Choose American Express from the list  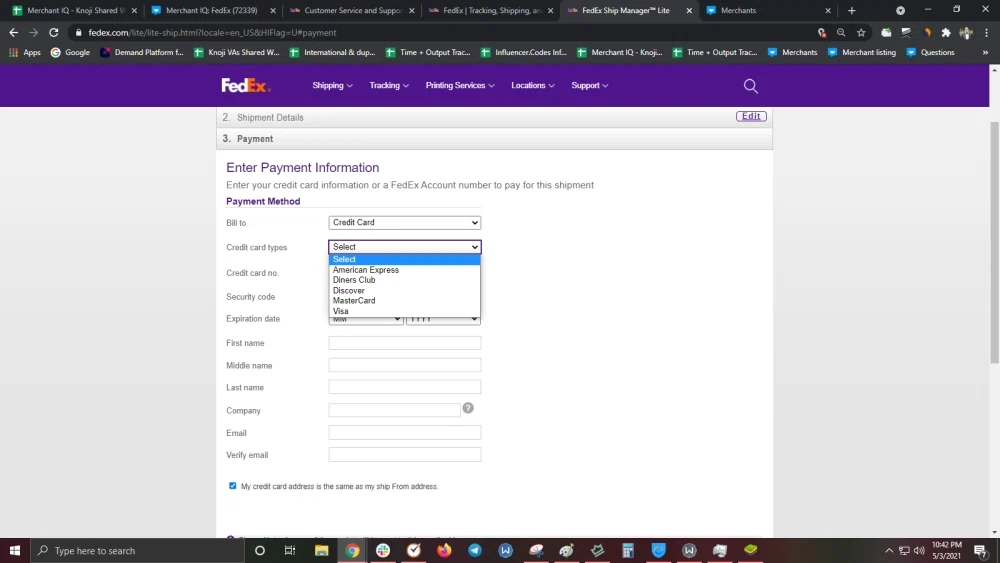pos(404,270)
